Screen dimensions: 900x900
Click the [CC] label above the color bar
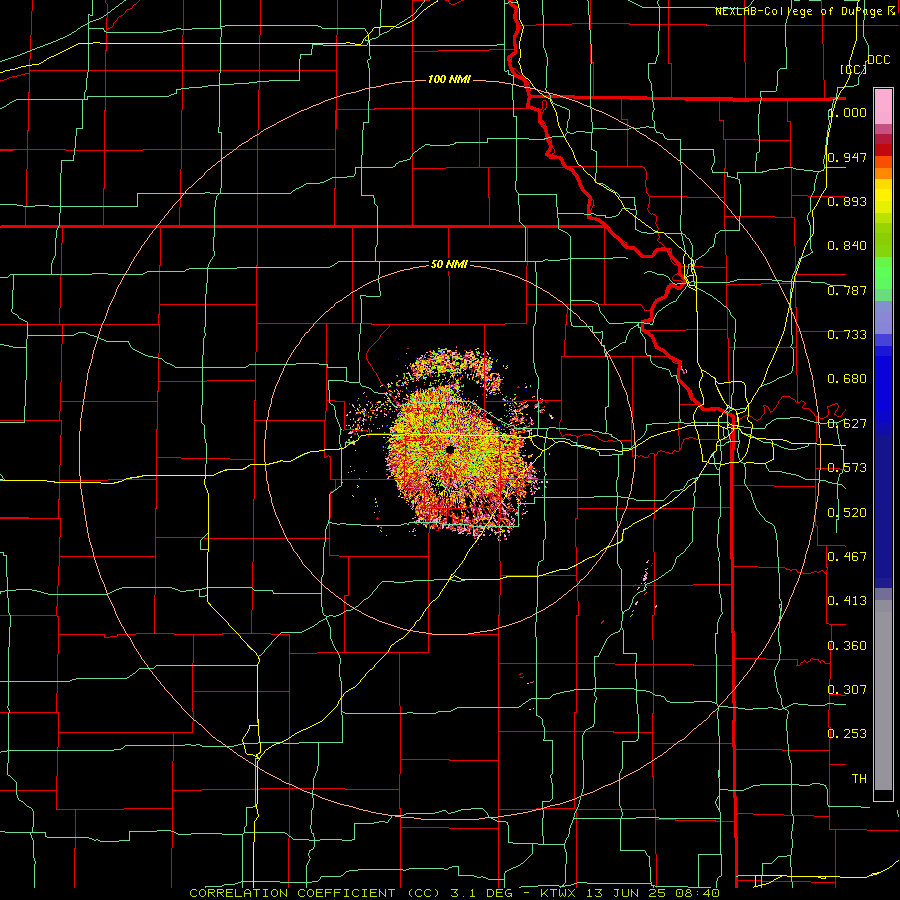click(x=853, y=69)
